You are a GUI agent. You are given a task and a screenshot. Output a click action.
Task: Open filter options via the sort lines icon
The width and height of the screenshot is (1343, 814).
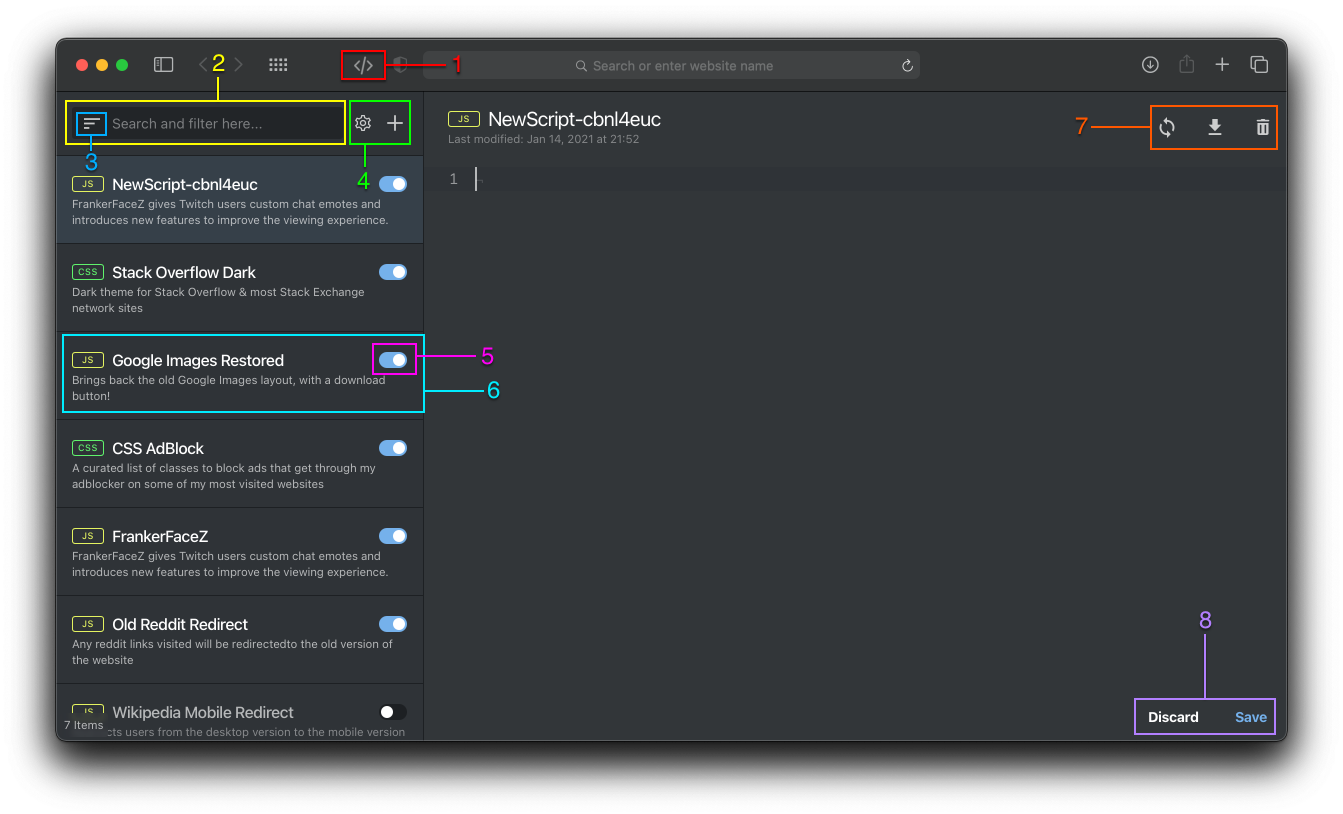pyautogui.click(x=90, y=122)
